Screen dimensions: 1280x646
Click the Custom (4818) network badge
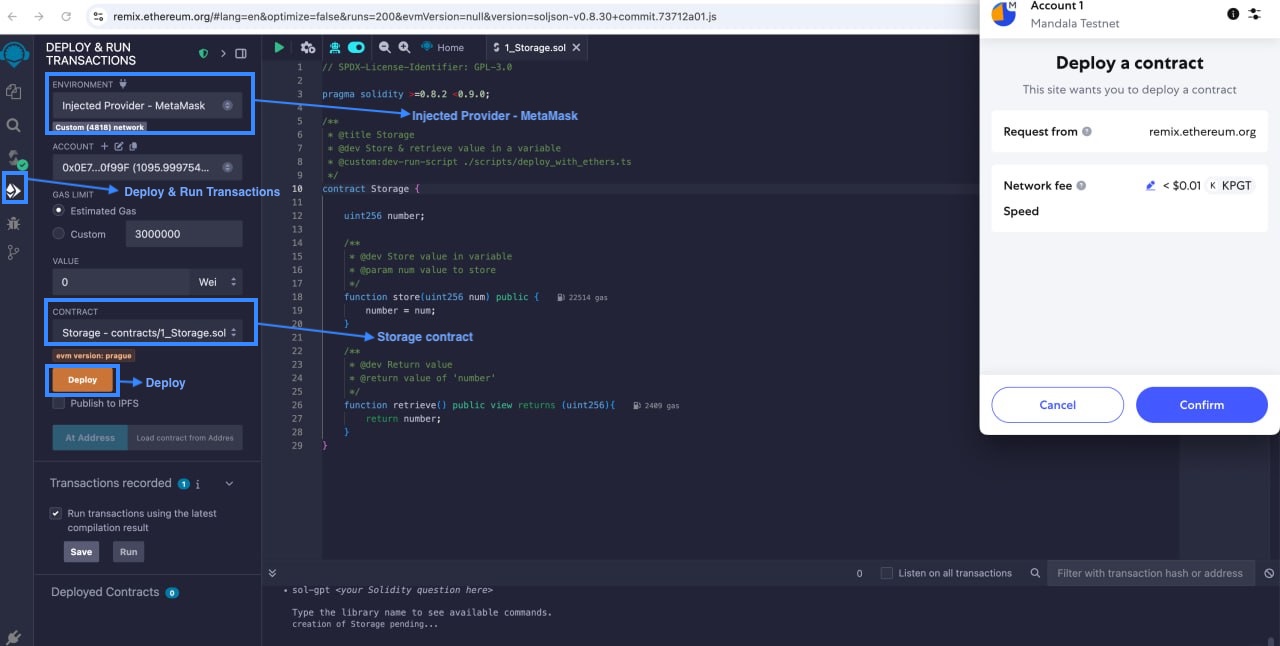click(100, 127)
